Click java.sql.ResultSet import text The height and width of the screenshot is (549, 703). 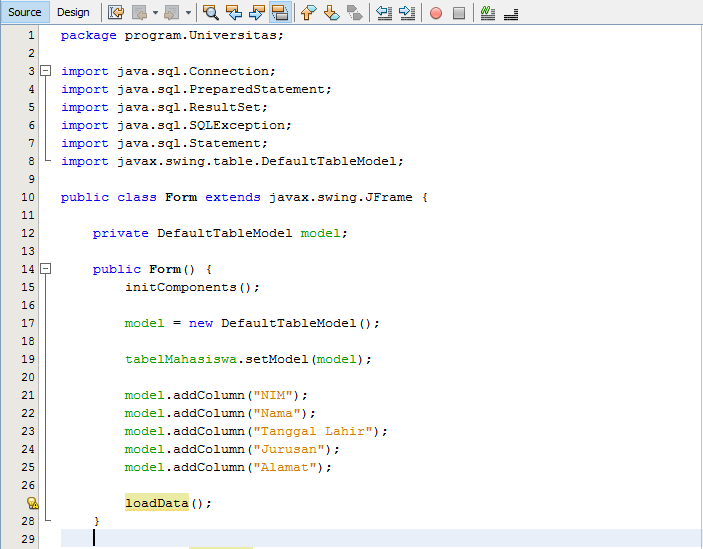point(189,107)
